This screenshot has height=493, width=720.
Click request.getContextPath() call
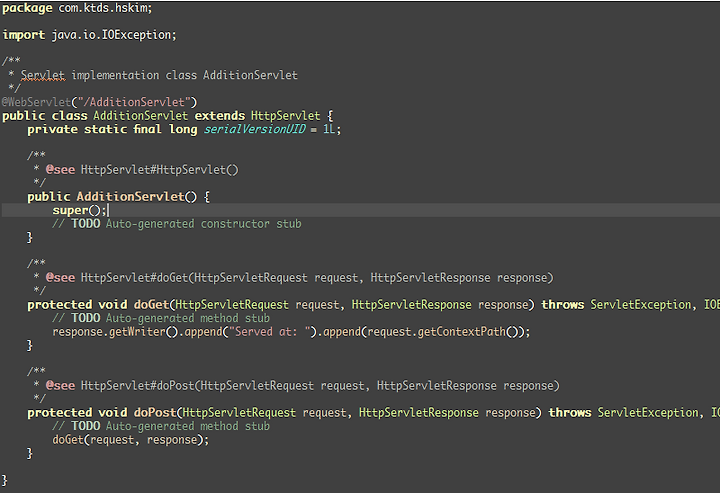coord(443,332)
